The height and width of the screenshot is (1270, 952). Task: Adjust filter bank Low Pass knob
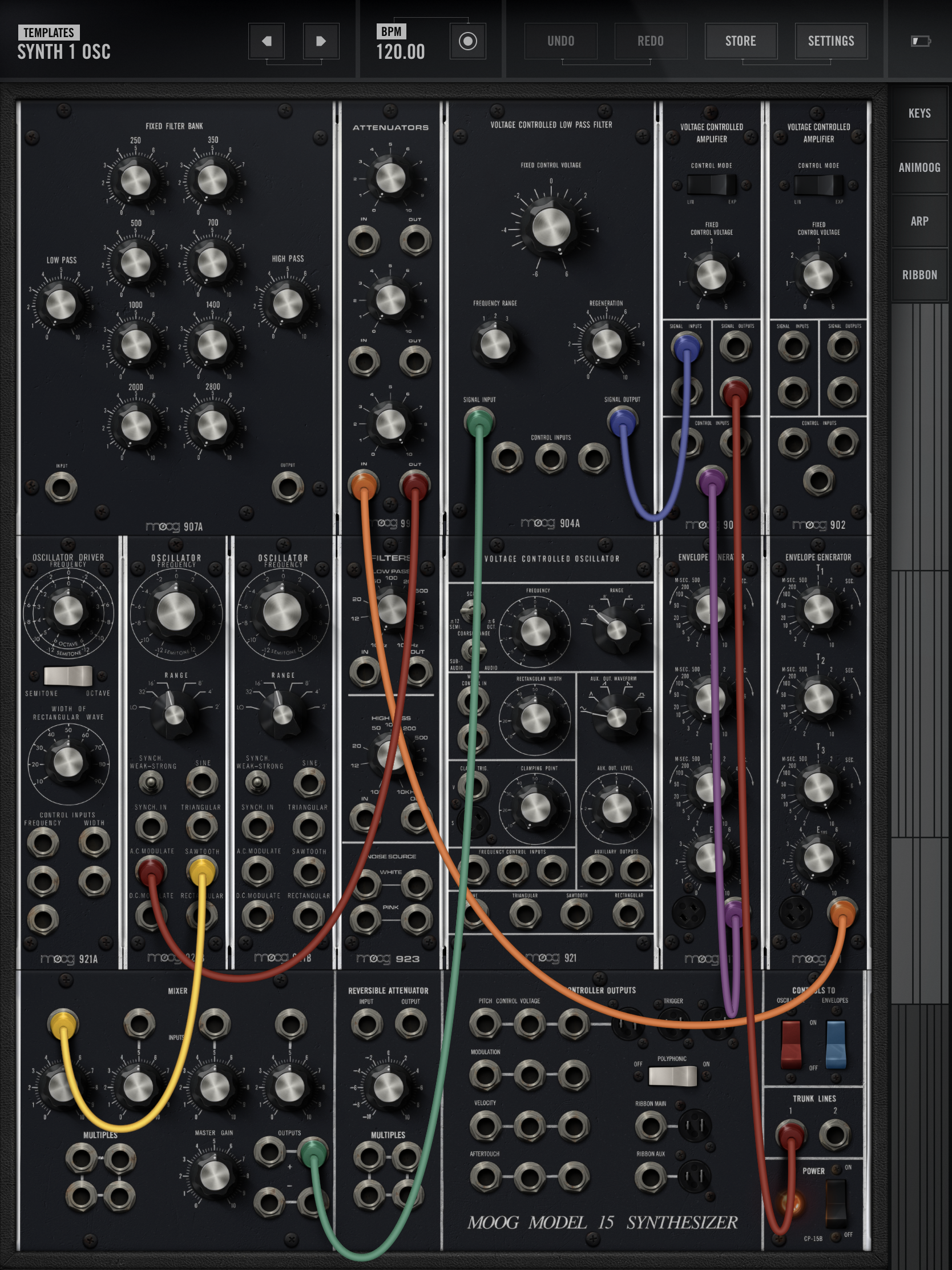coord(60,304)
